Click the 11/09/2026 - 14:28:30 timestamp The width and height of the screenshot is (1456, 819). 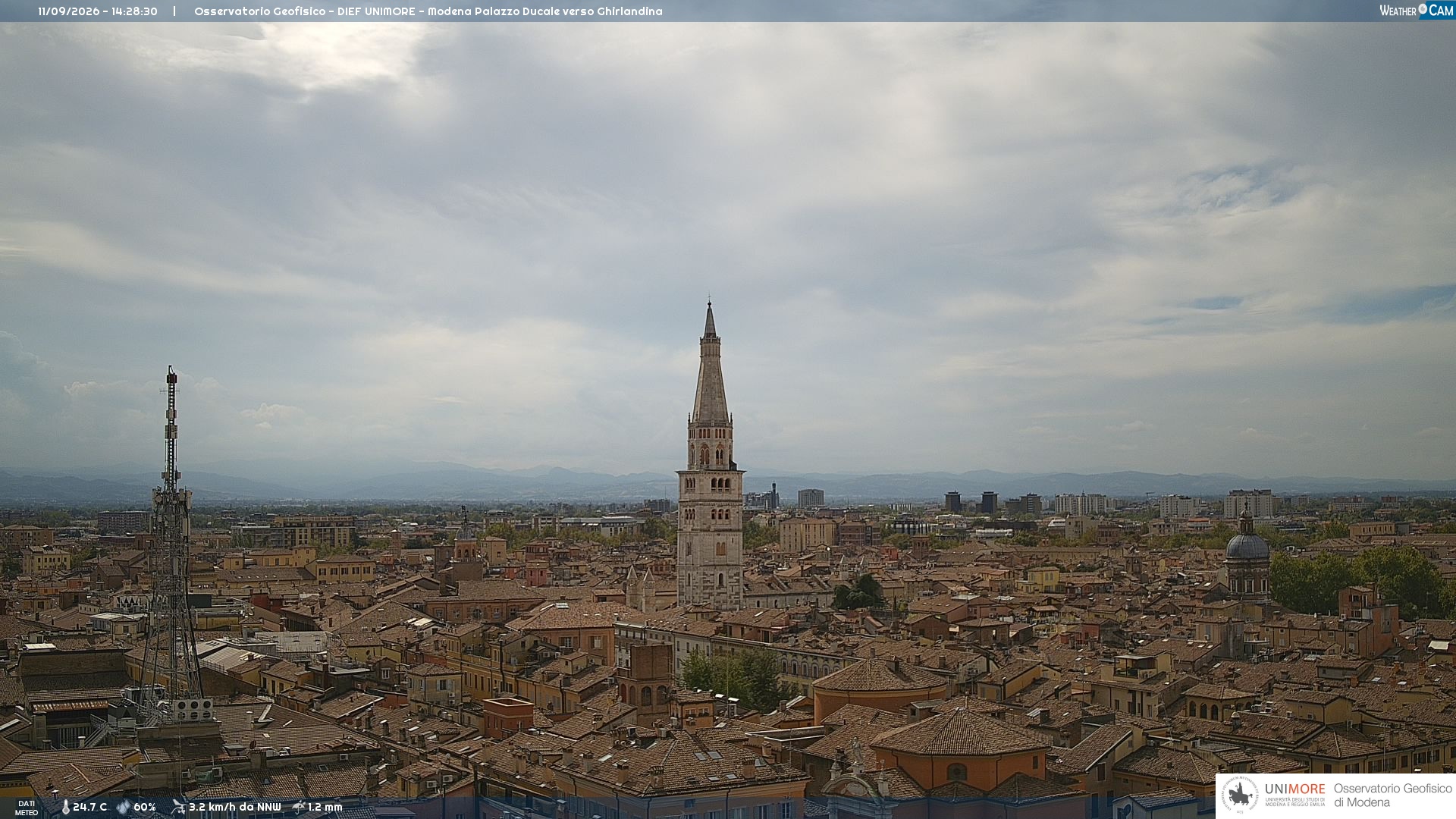pos(98,11)
